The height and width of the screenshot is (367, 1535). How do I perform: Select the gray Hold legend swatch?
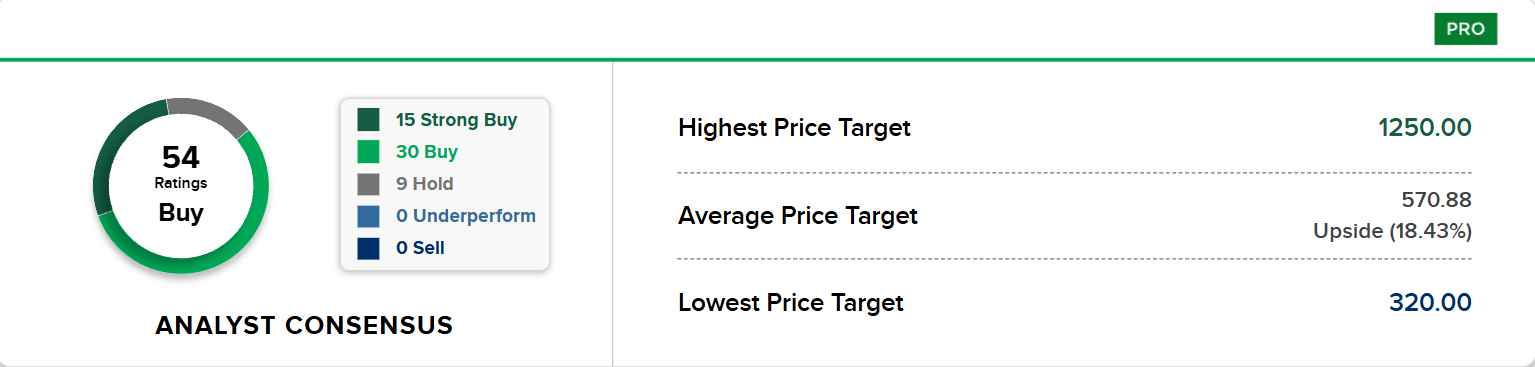click(x=368, y=184)
